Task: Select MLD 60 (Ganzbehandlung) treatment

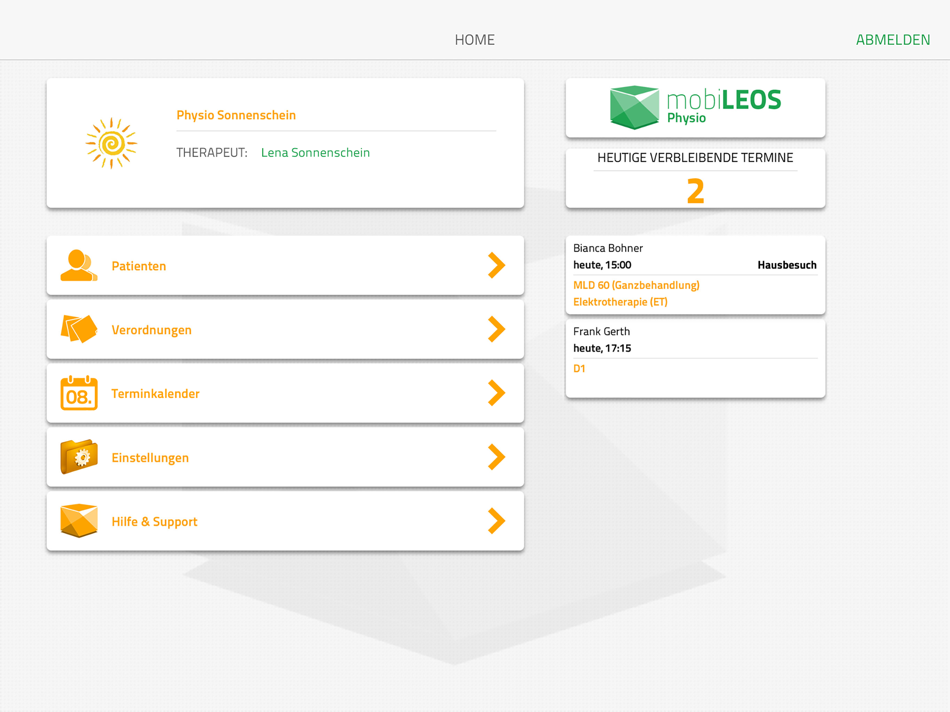Action: pos(636,285)
